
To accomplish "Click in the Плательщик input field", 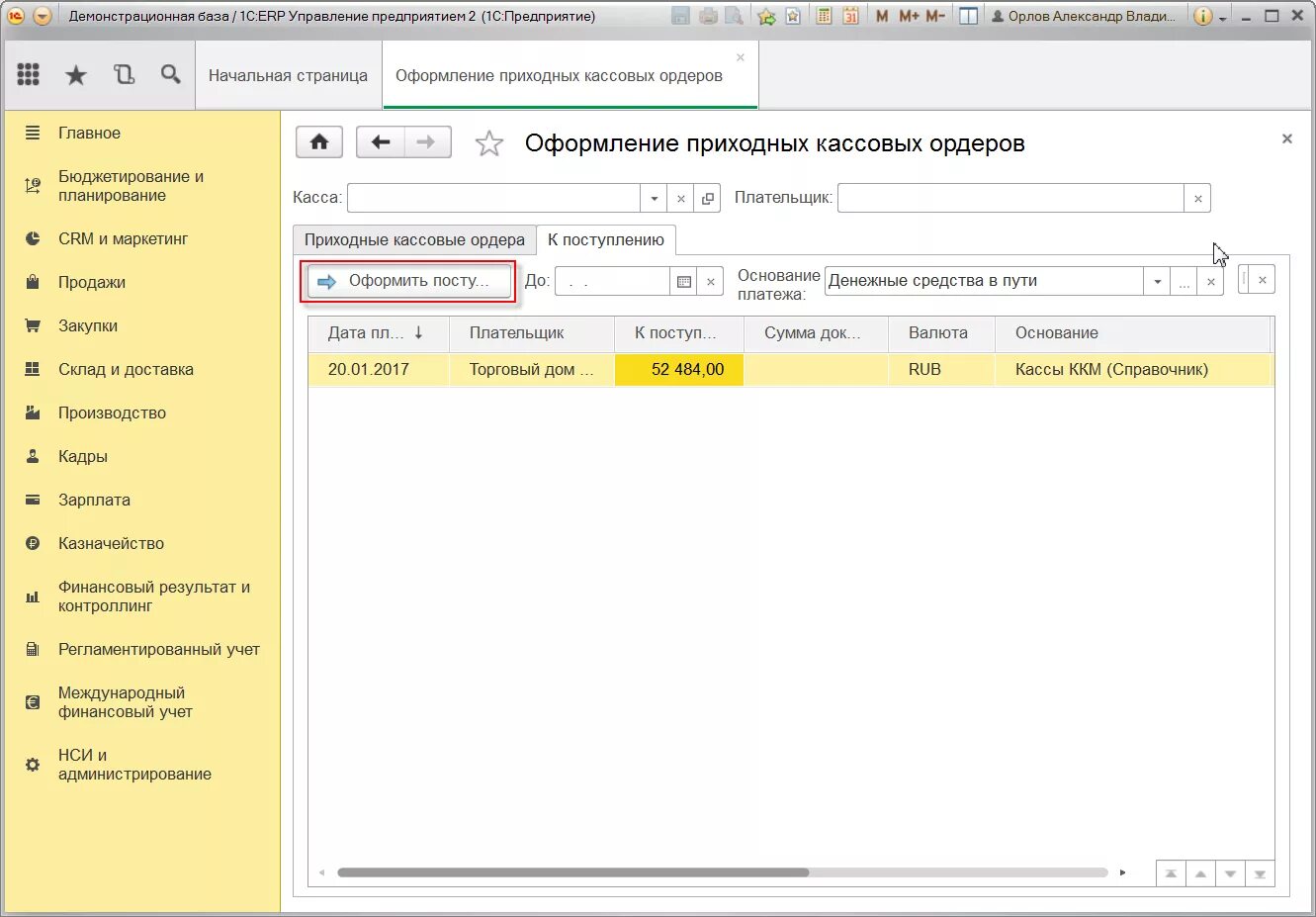I will click(x=1010, y=199).
